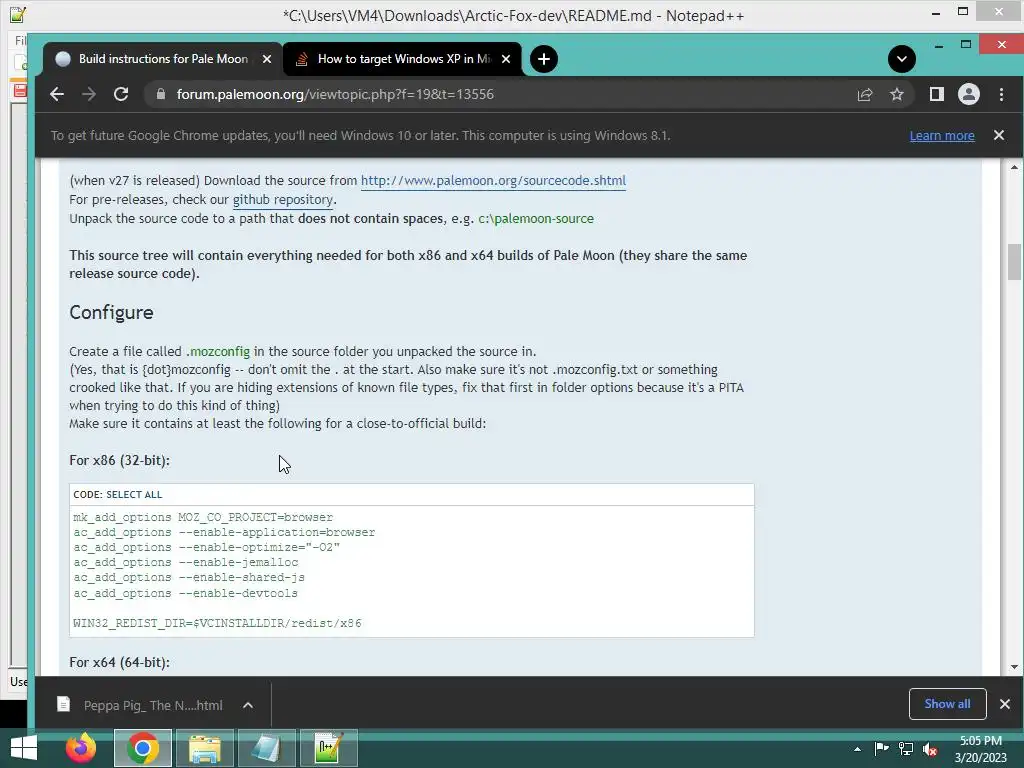Click the Configure heading
The width and height of the screenshot is (1024, 768).
pos(111,312)
